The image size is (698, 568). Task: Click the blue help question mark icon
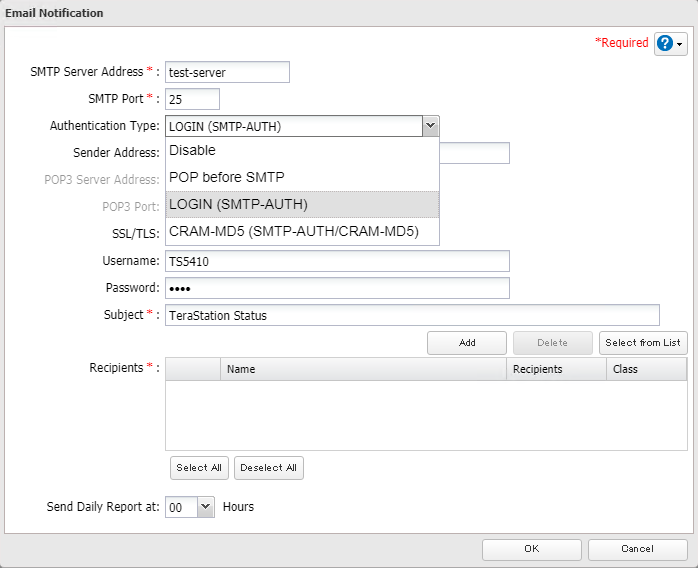[666, 44]
